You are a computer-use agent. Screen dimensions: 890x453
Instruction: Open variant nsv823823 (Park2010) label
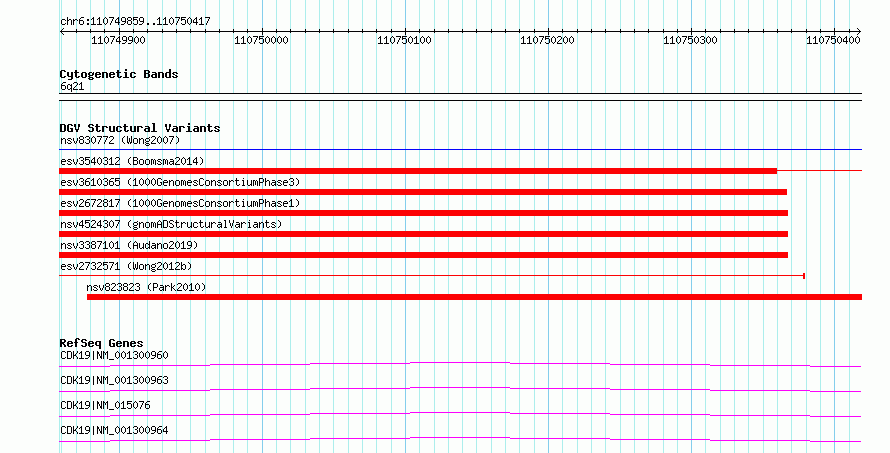[146, 287]
